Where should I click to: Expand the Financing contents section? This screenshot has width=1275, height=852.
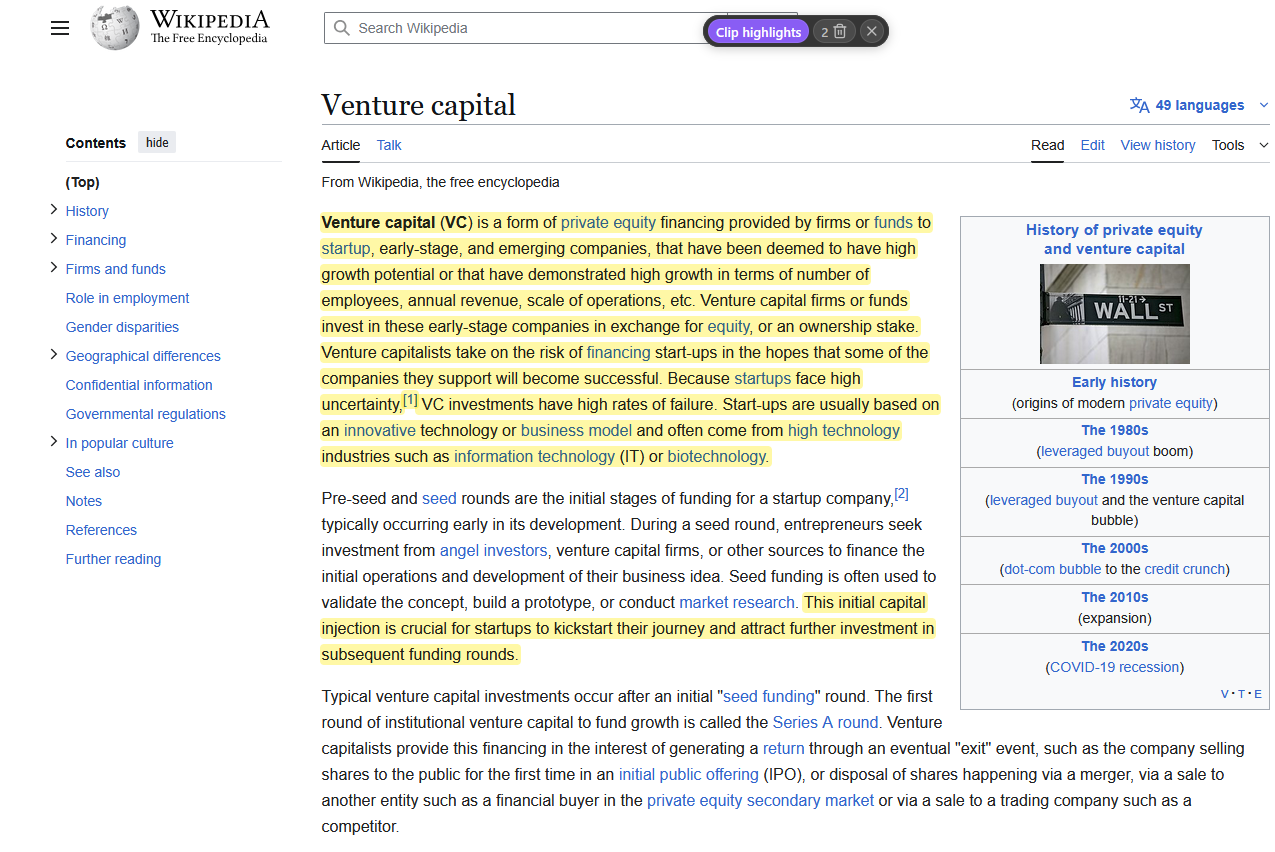point(54,239)
